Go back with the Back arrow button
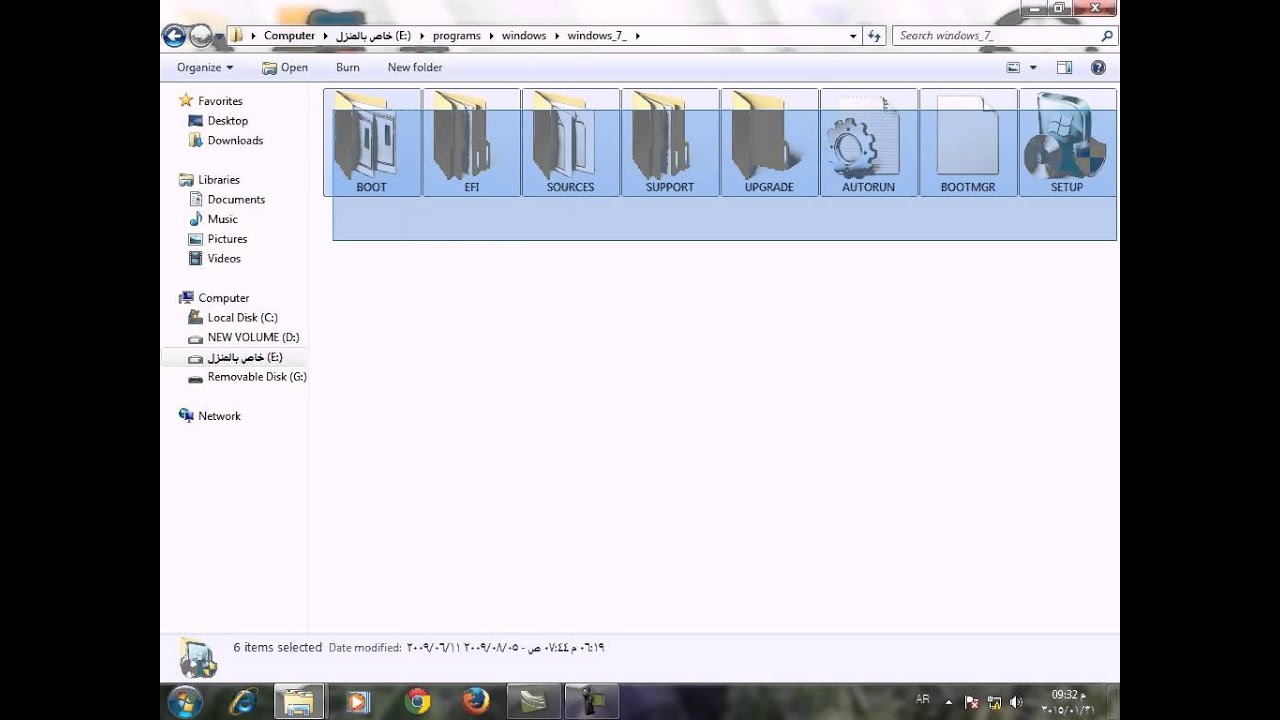This screenshot has width=1280, height=720. coord(174,36)
